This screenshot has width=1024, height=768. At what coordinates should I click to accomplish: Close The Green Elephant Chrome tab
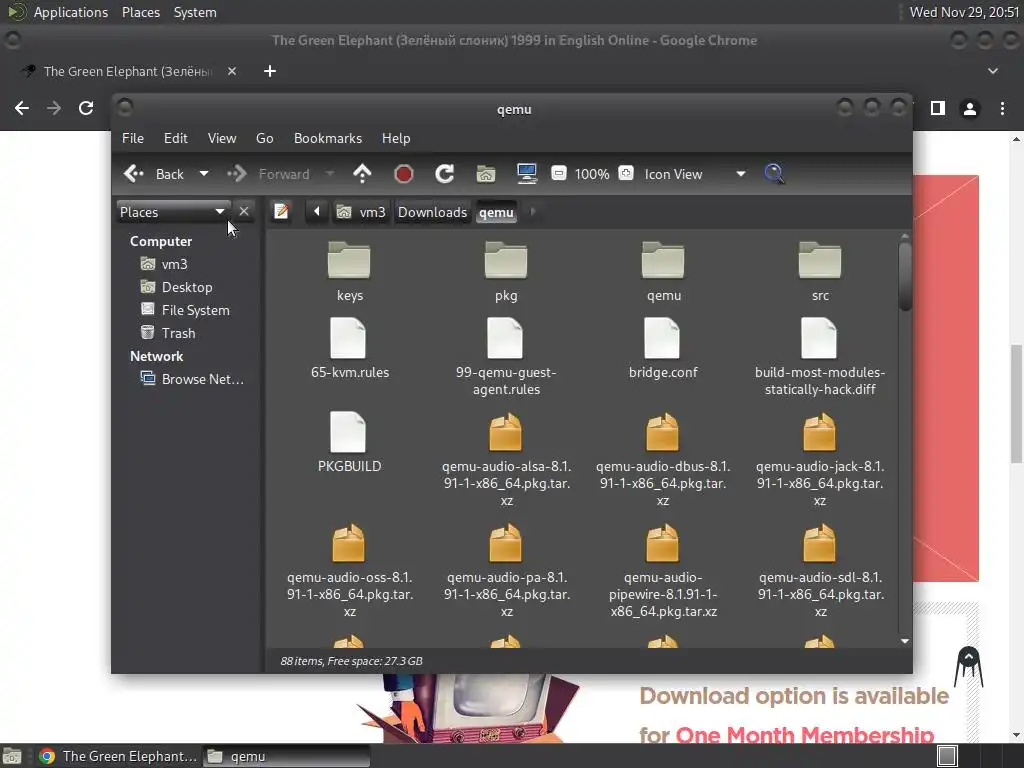pyautogui.click(x=232, y=71)
